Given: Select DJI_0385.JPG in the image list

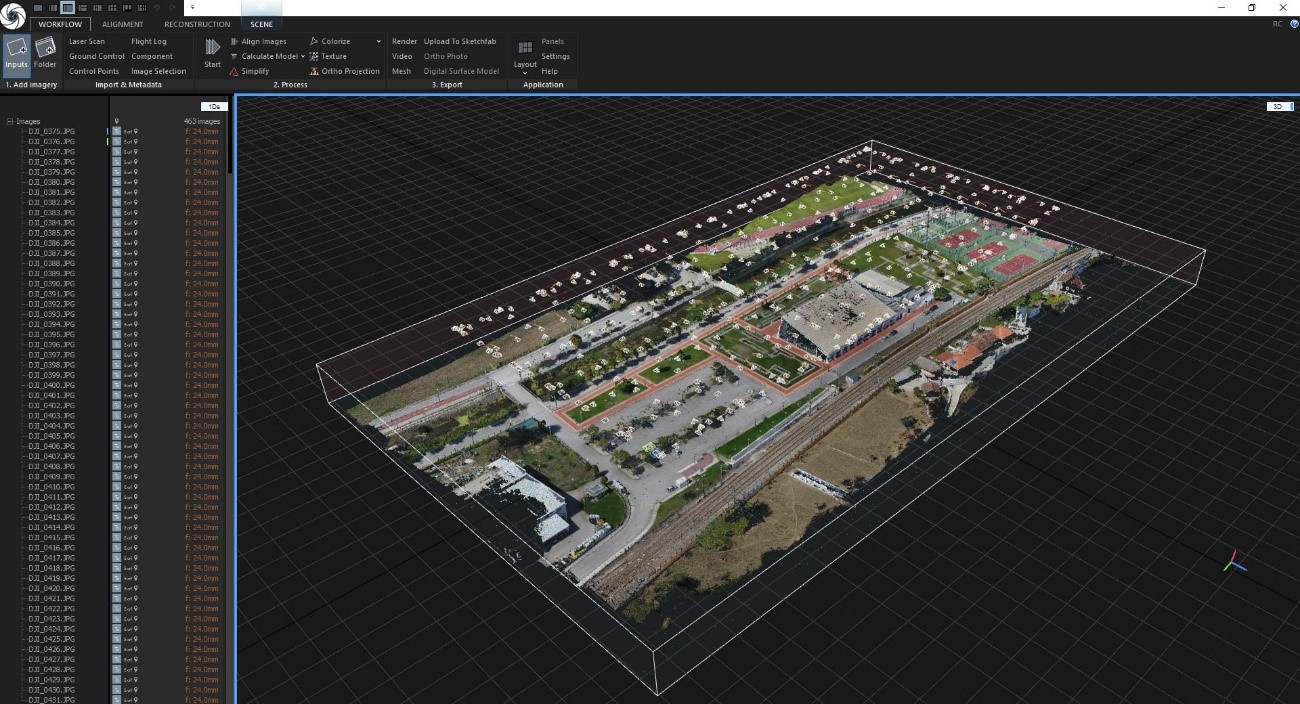Looking at the screenshot, I should pyautogui.click(x=51, y=233).
